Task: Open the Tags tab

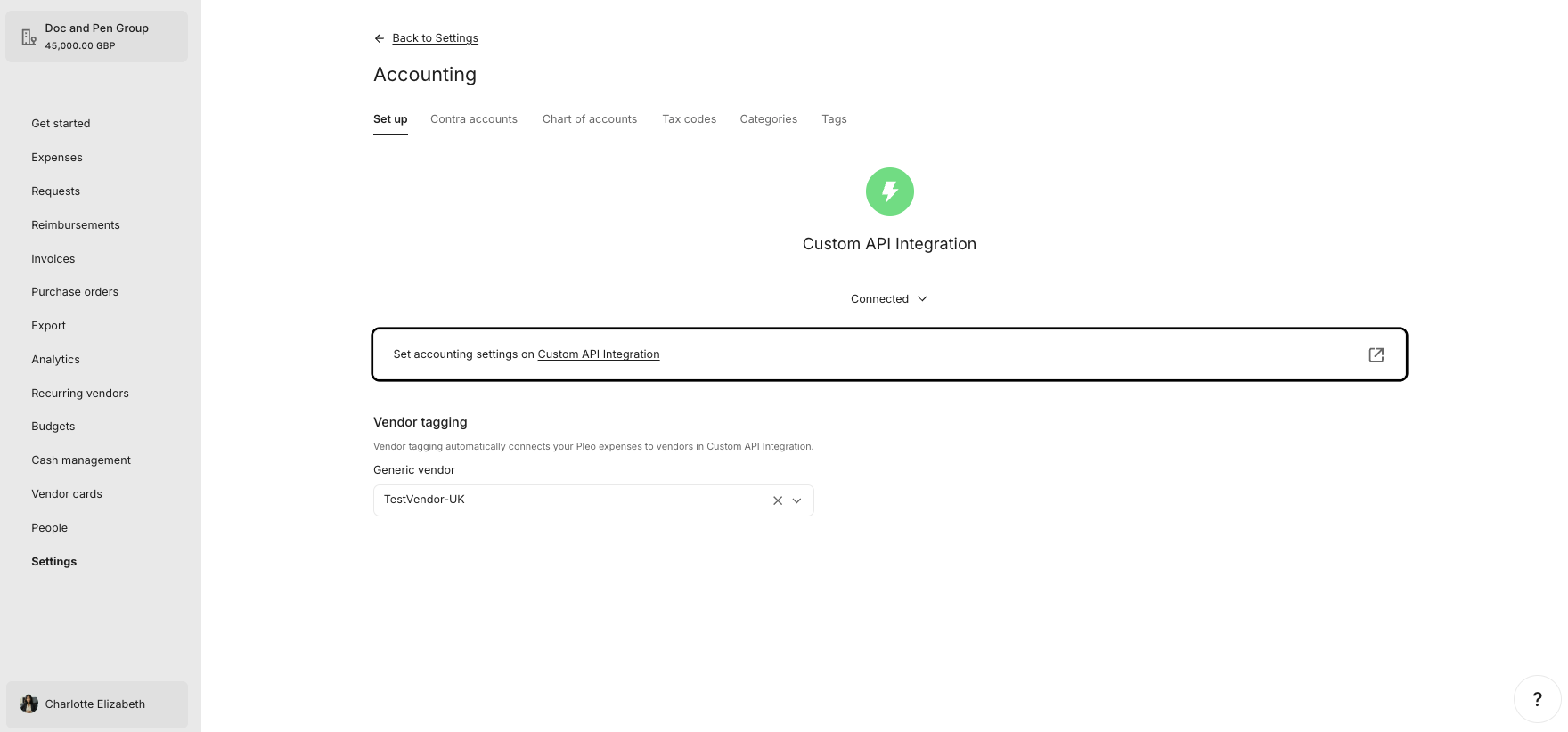Action: pos(834,119)
